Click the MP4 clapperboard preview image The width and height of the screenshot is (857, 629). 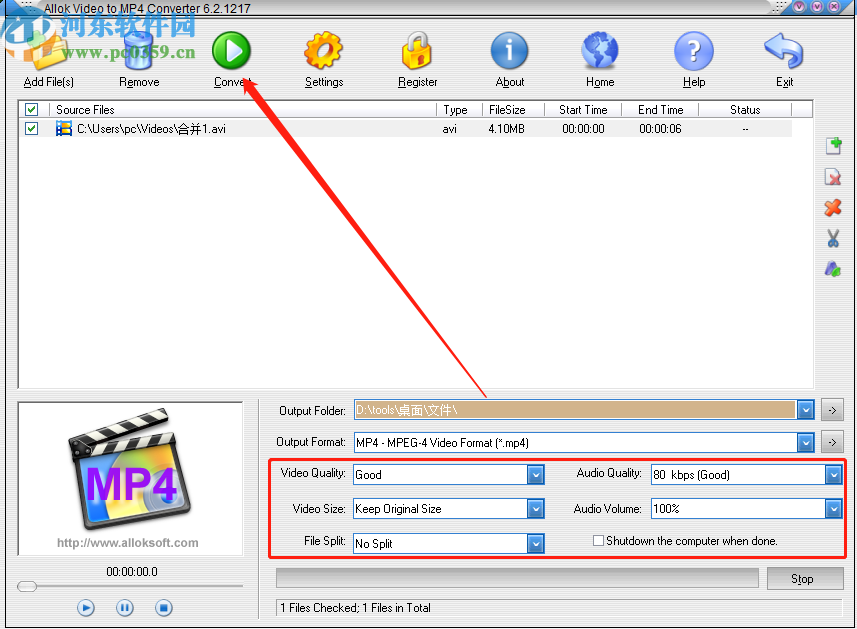pos(130,469)
